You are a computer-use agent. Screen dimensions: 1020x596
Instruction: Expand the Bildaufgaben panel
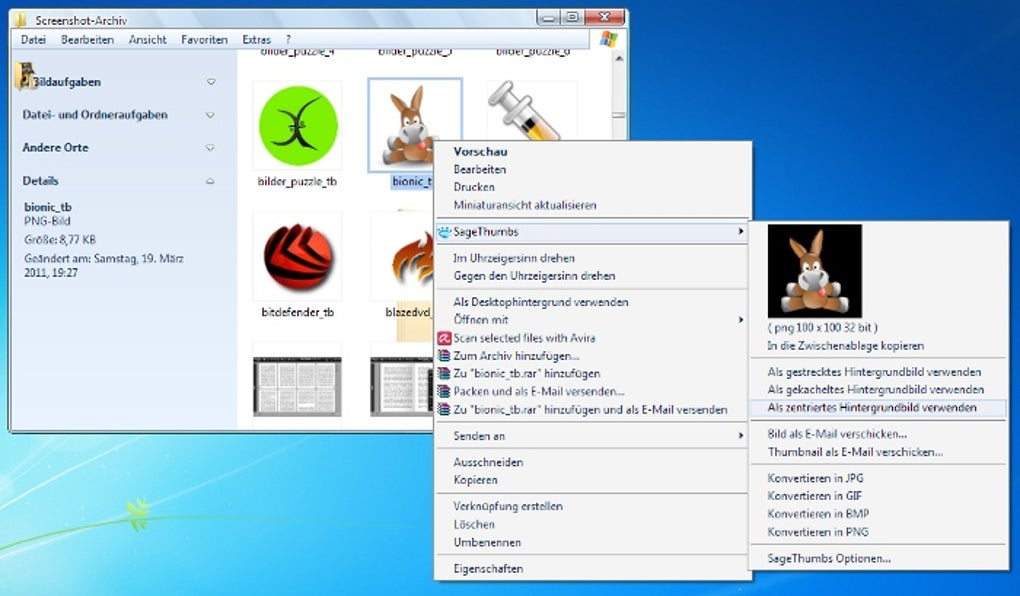click(211, 82)
